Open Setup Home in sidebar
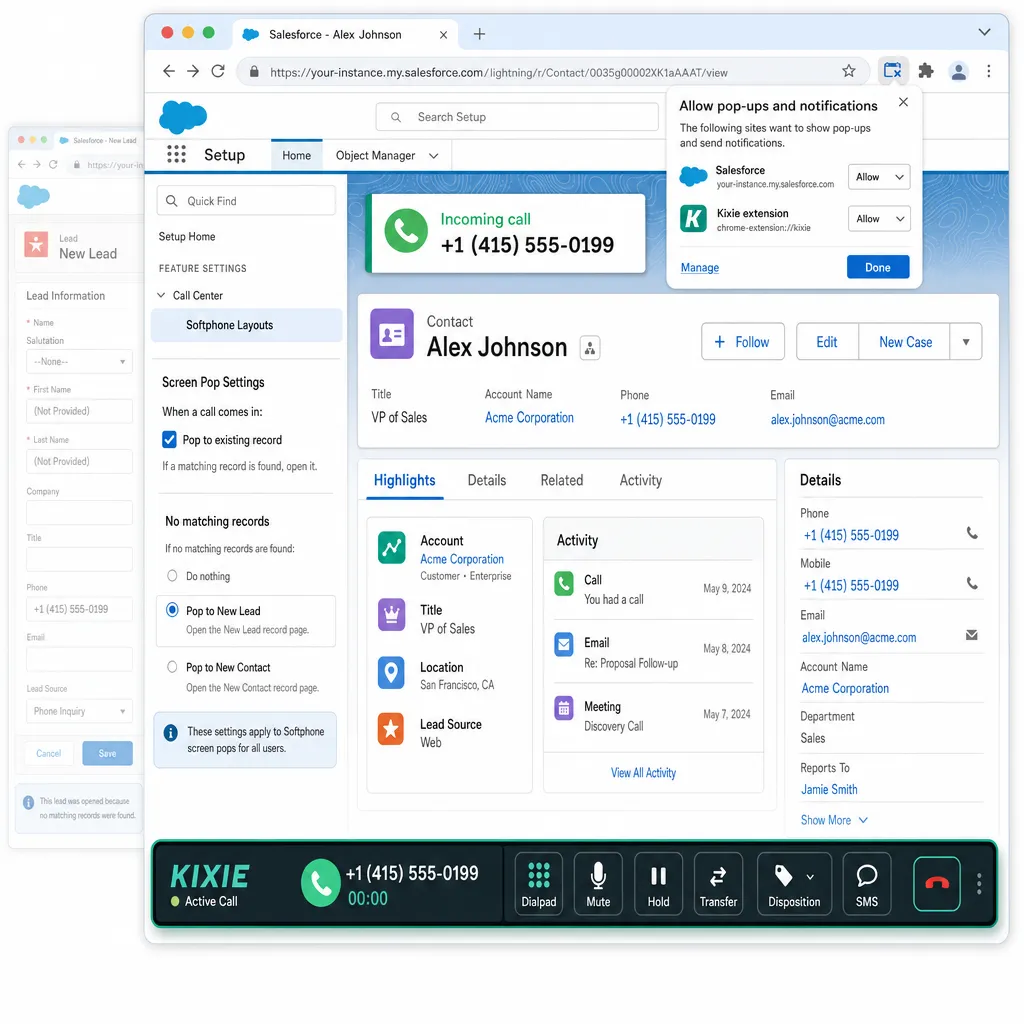 pos(187,236)
